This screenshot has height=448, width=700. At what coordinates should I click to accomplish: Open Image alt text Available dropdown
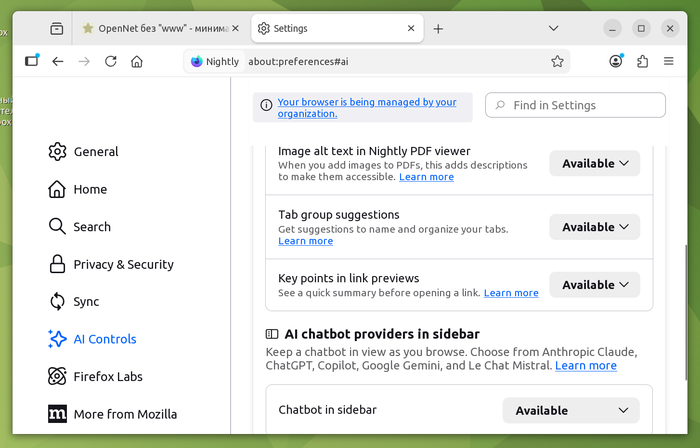[594, 163]
